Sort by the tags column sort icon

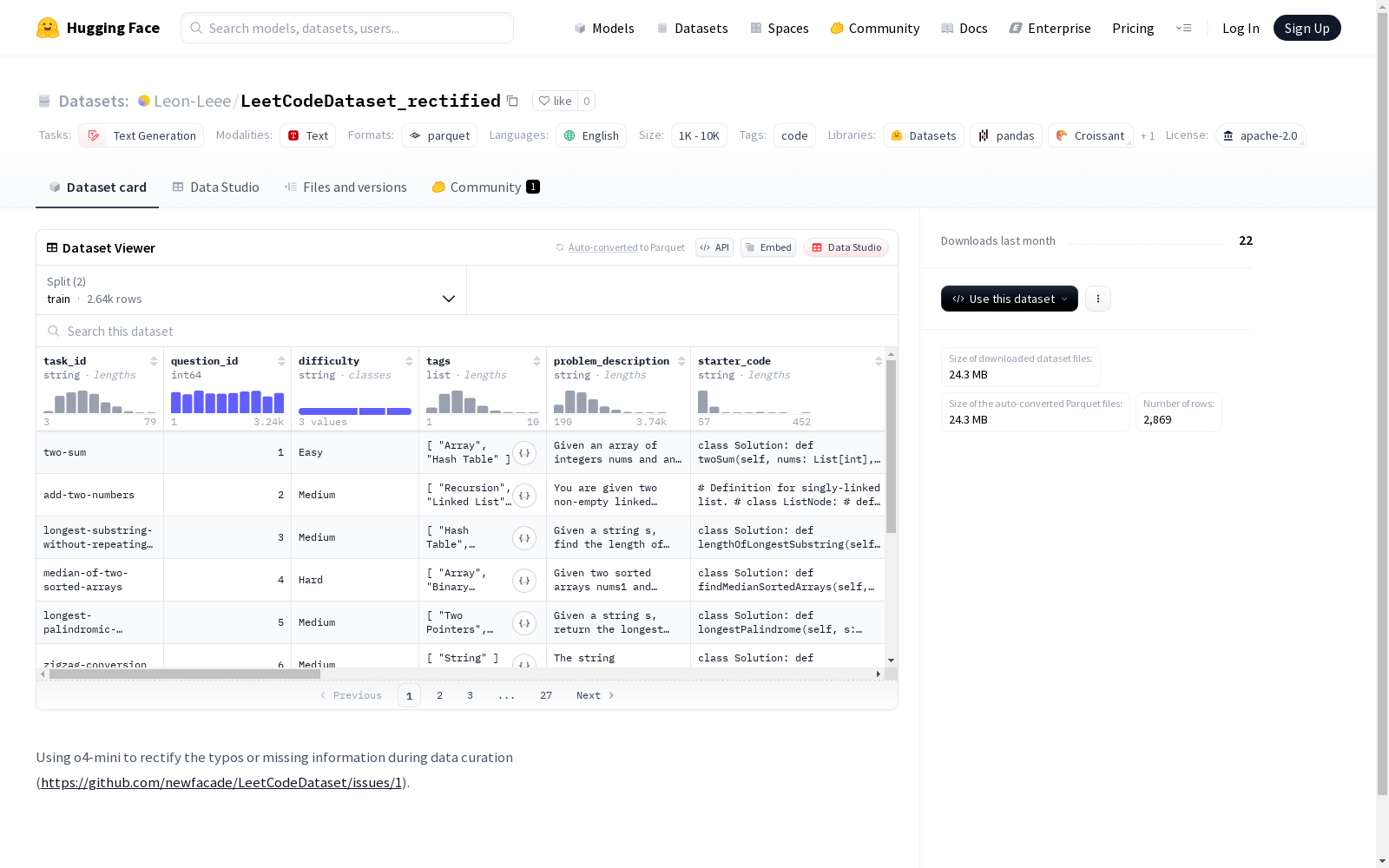(537, 361)
